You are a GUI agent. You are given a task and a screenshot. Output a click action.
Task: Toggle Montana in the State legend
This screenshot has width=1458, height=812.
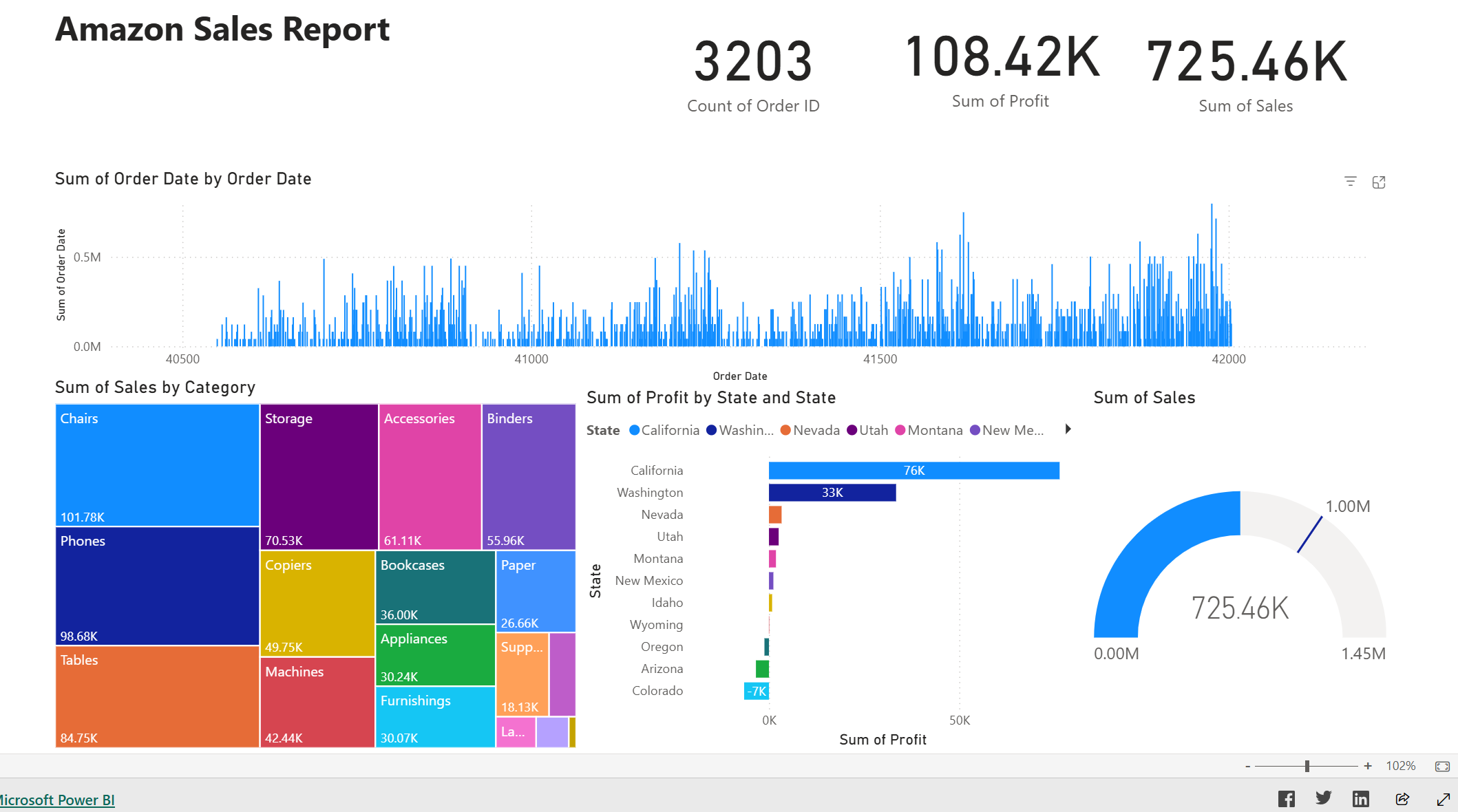(x=933, y=429)
